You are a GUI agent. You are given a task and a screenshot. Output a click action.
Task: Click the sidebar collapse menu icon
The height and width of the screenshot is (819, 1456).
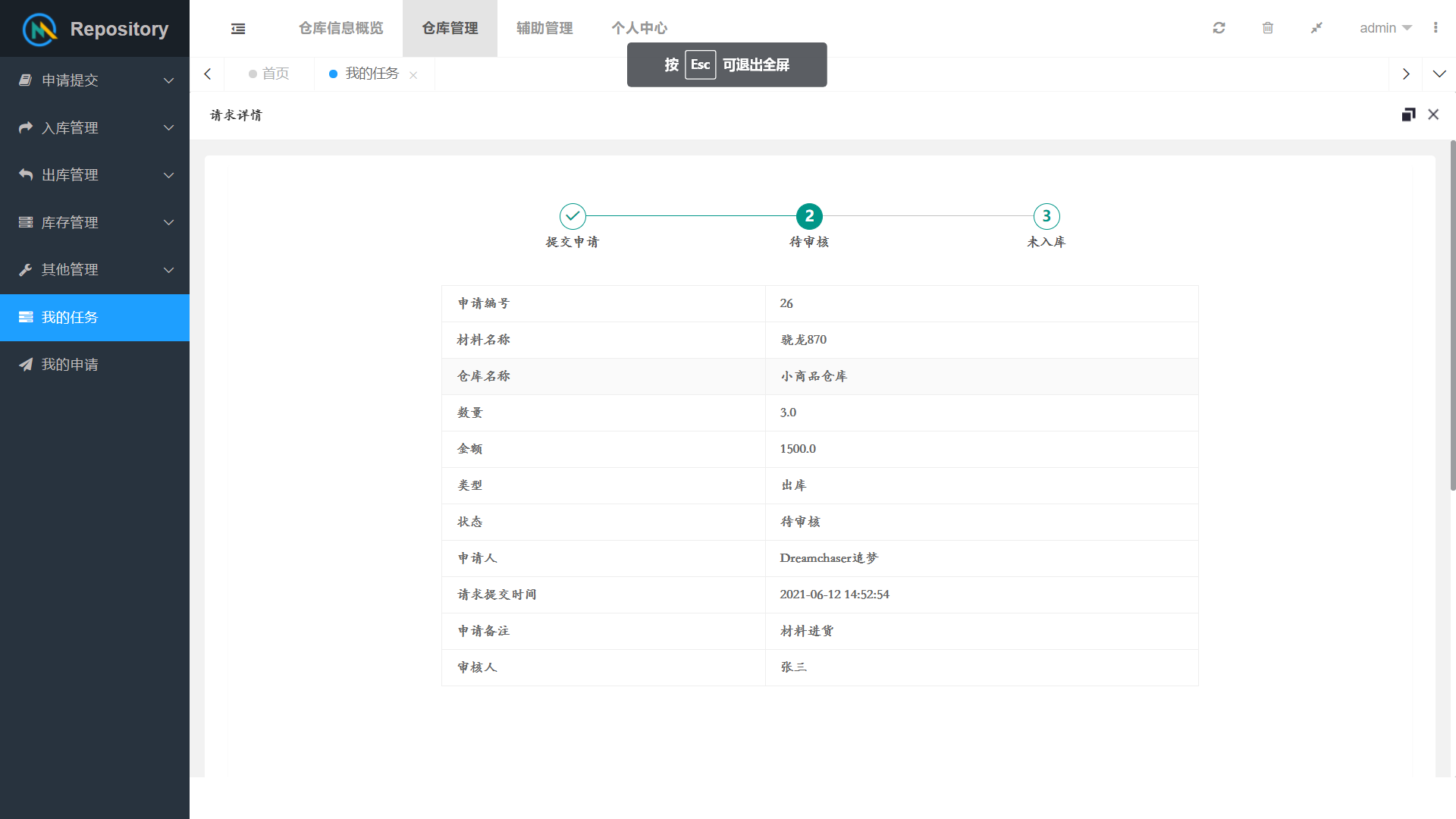[238, 29]
